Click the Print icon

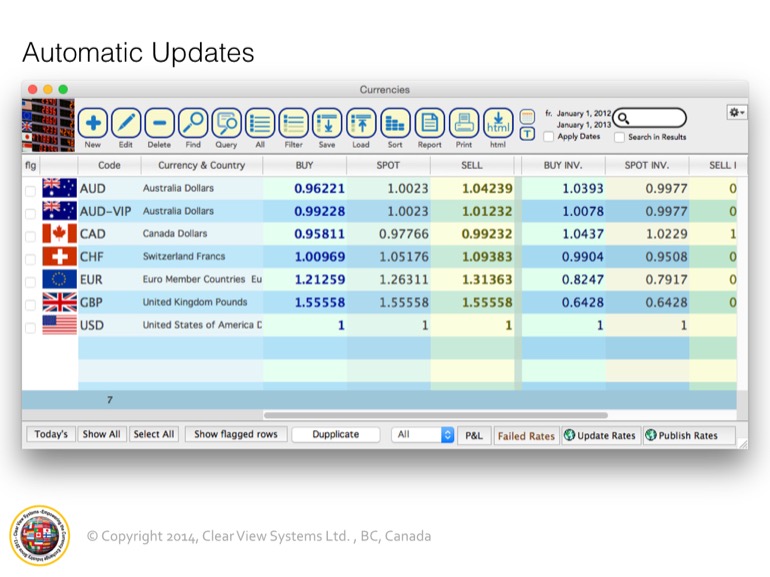[464, 123]
